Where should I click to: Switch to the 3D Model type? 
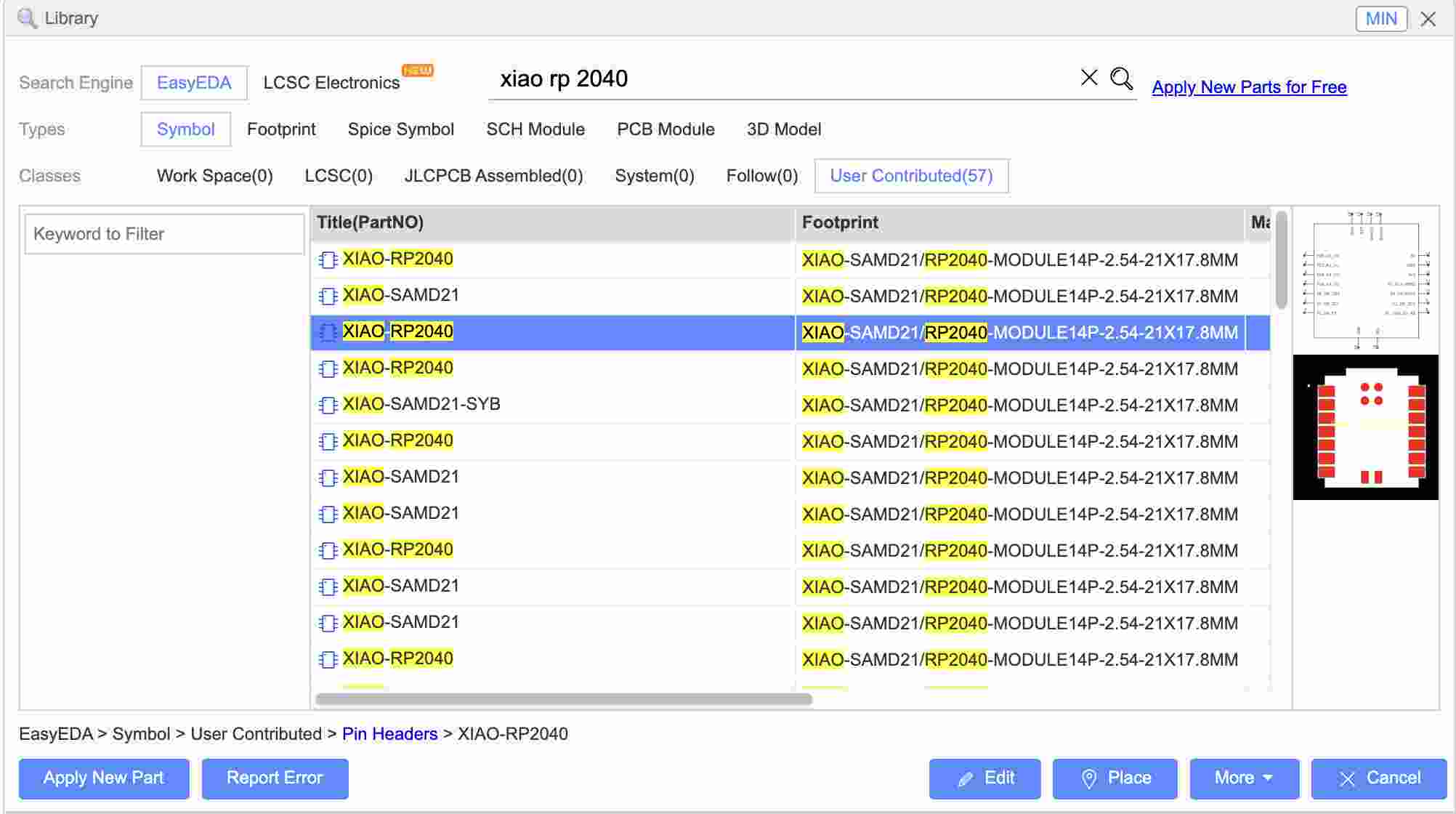pyautogui.click(x=784, y=129)
